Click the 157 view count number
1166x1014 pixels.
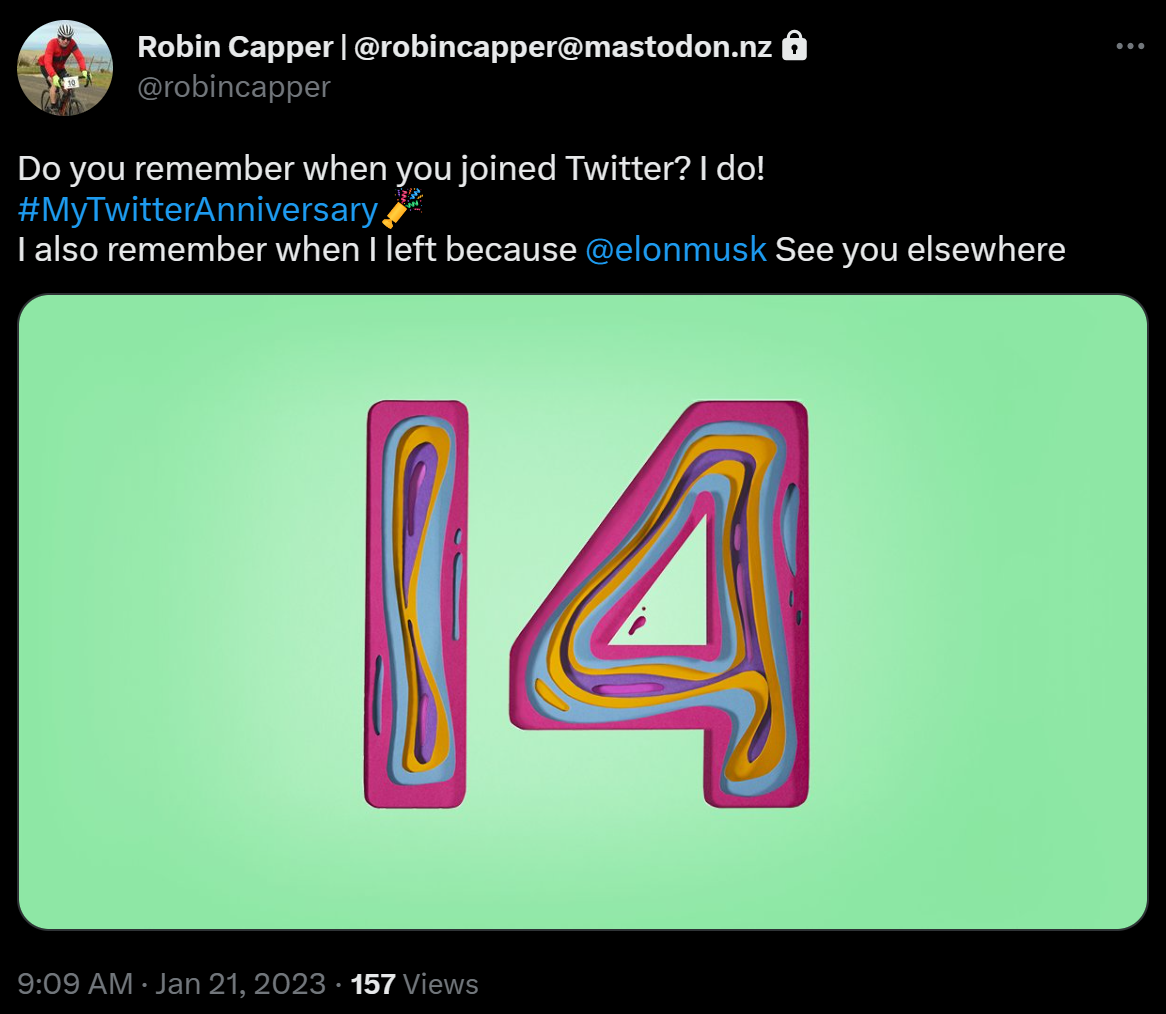tap(373, 984)
